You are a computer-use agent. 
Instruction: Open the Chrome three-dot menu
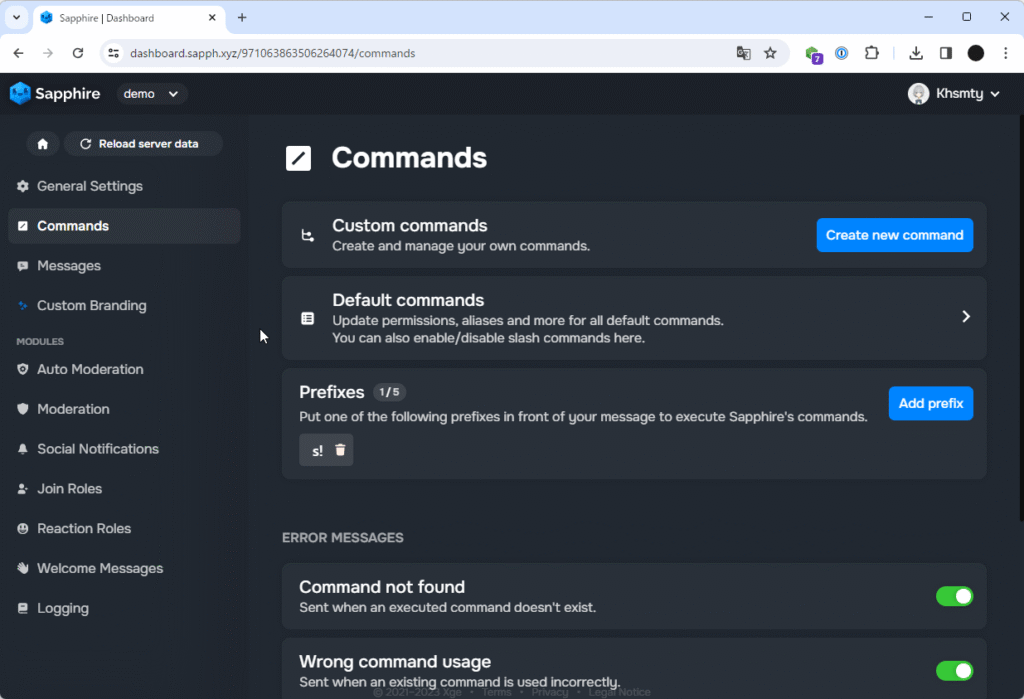tap(1006, 53)
